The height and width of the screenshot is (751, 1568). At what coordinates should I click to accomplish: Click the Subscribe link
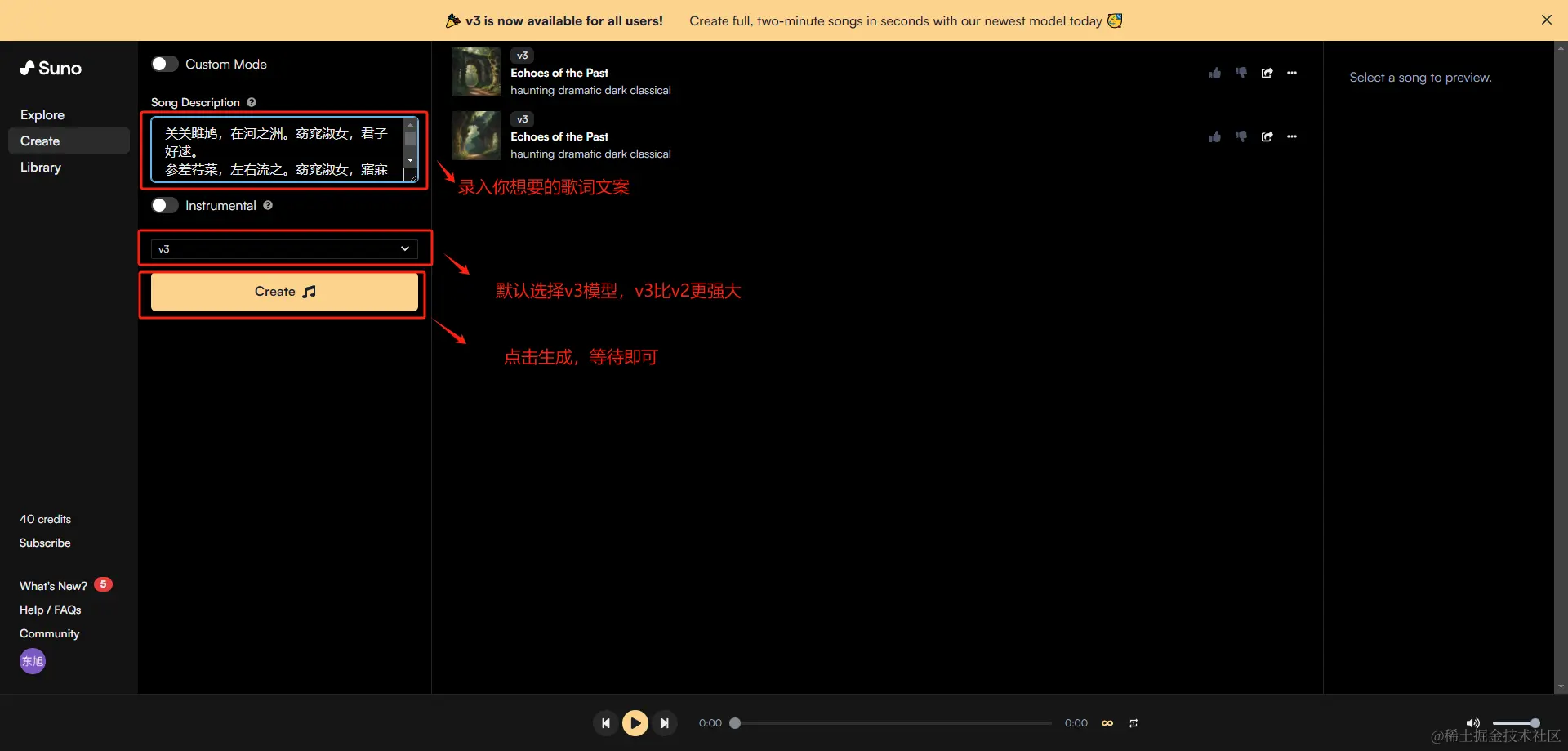tap(45, 543)
